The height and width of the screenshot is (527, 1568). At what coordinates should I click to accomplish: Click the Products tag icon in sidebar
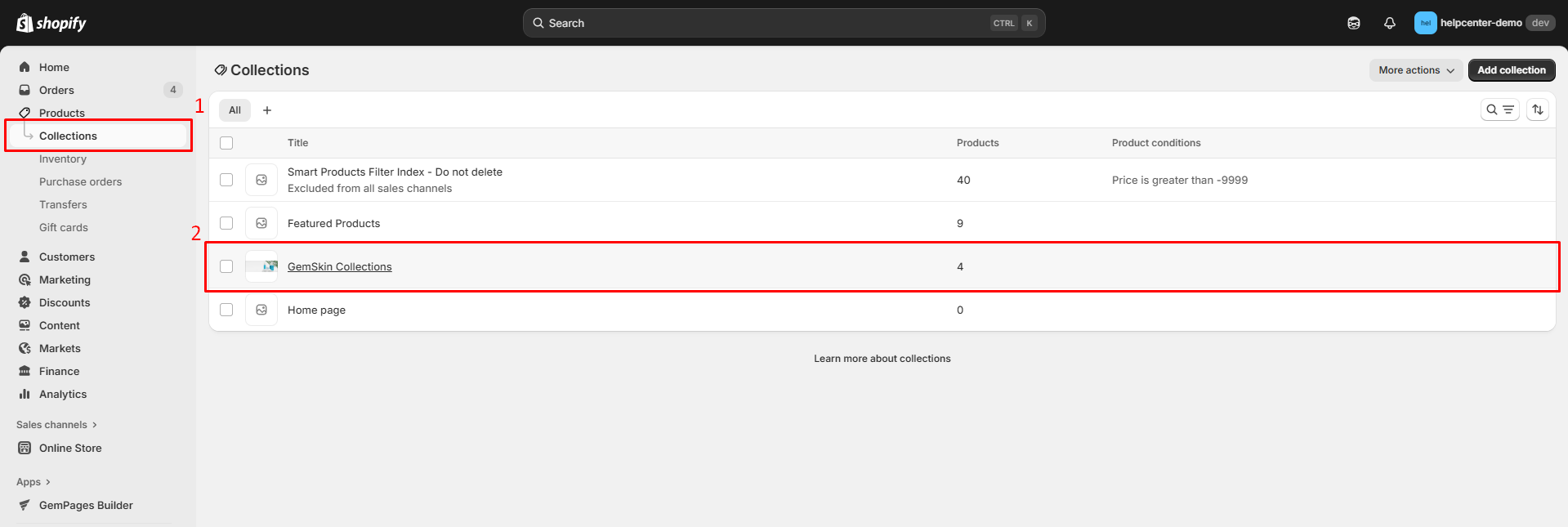(x=25, y=113)
